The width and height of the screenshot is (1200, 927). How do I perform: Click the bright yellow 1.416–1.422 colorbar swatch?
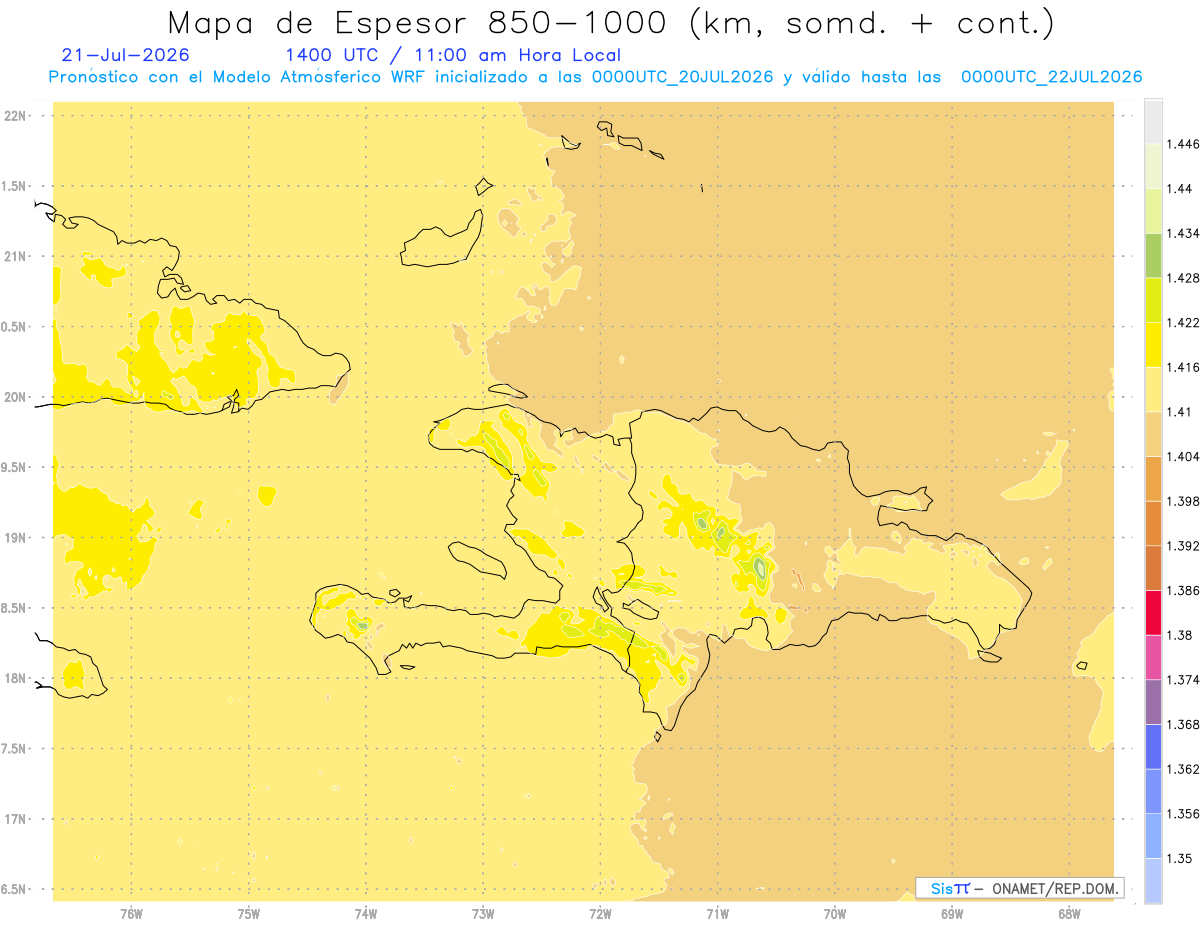coord(1153,344)
